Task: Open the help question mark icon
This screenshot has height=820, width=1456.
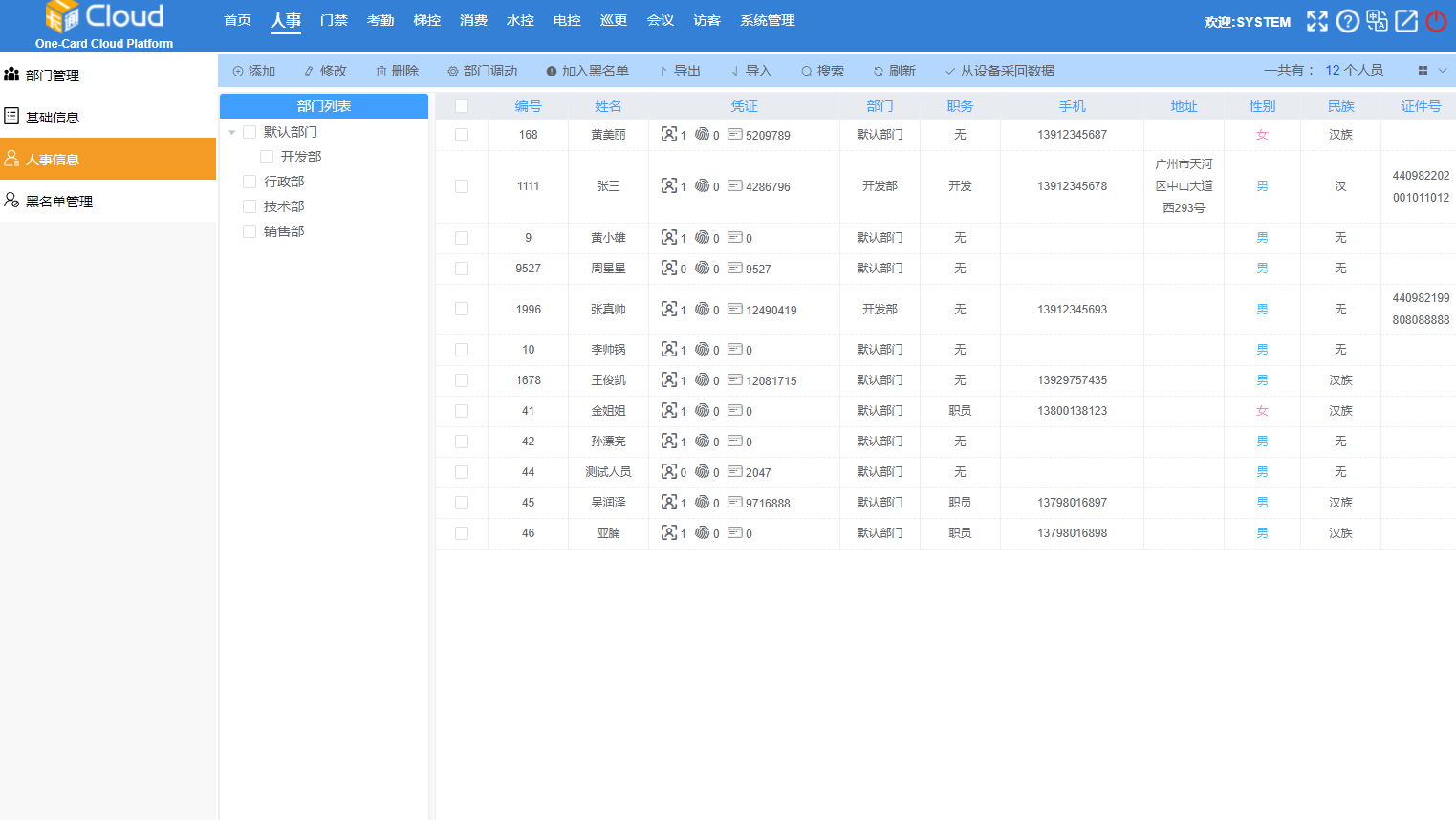Action: (1347, 21)
